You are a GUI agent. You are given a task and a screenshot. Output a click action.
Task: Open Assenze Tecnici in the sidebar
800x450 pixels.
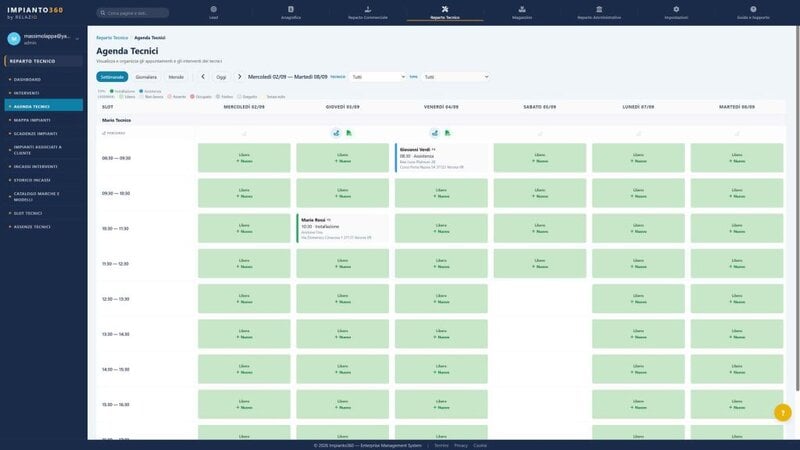point(43,227)
